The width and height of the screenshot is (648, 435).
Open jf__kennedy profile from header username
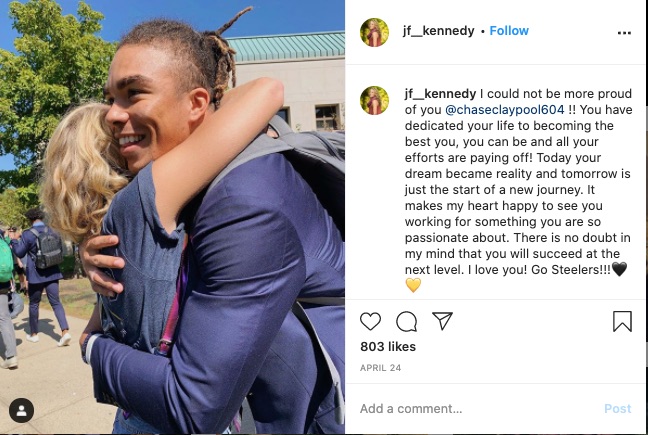pos(438,31)
